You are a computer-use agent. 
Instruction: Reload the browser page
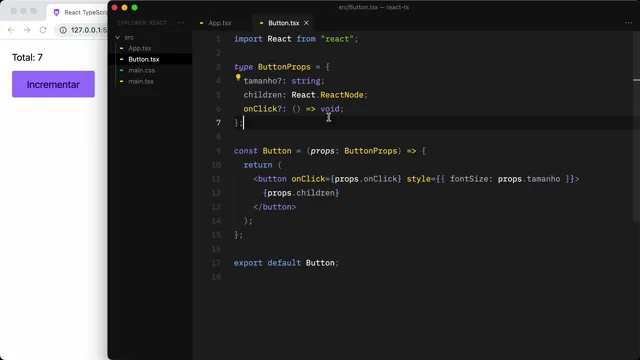pyautogui.click(x=43, y=30)
